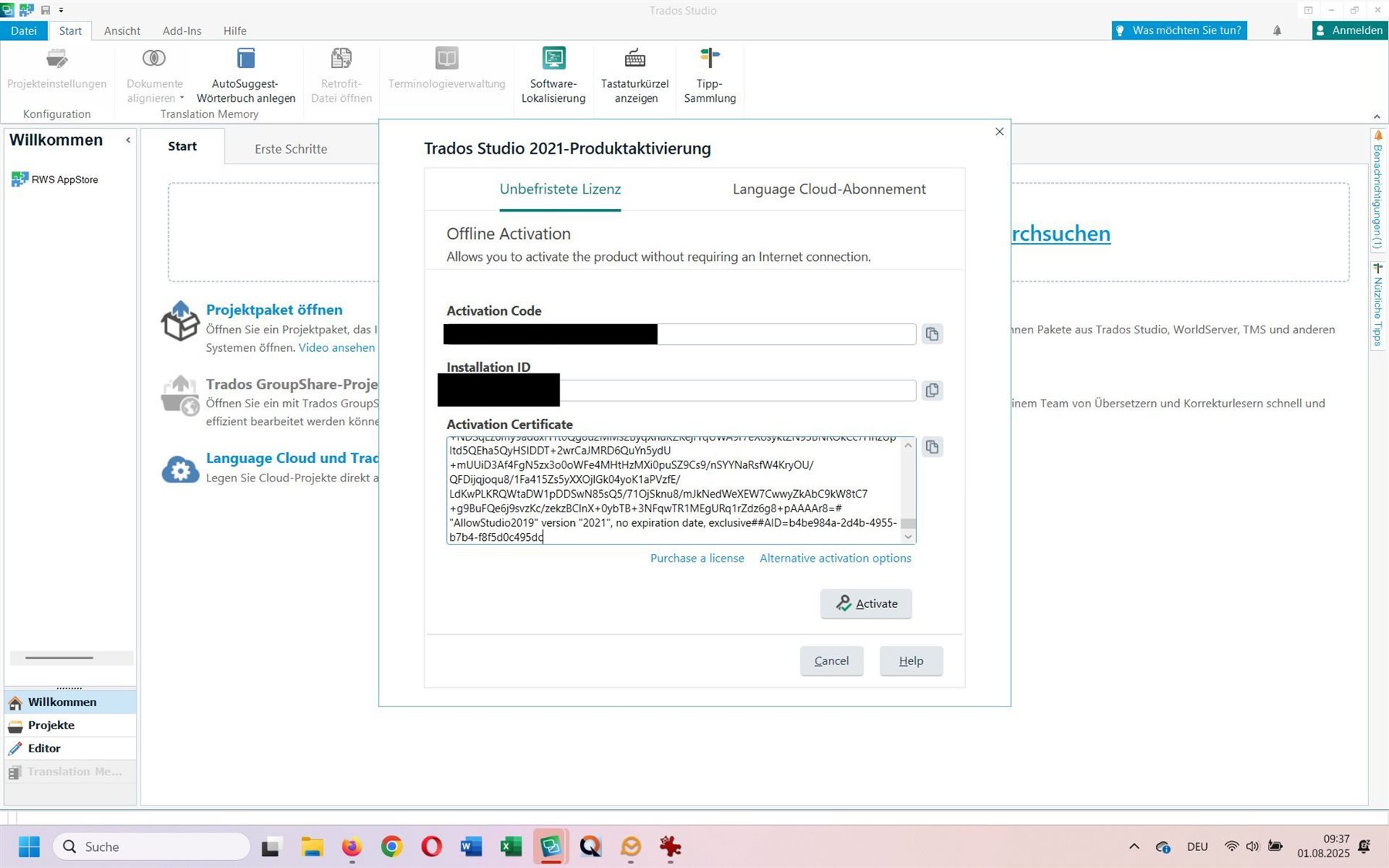The width and height of the screenshot is (1389, 868).
Task: Copy the Activation Certificate using copy icon
Action: click(x=931, y=447)
